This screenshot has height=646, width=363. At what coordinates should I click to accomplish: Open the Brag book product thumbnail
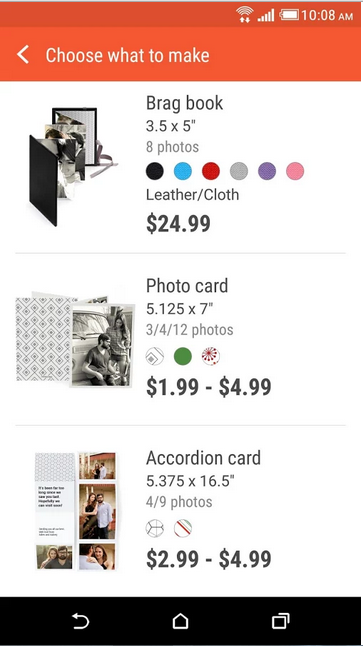(73, 166)
